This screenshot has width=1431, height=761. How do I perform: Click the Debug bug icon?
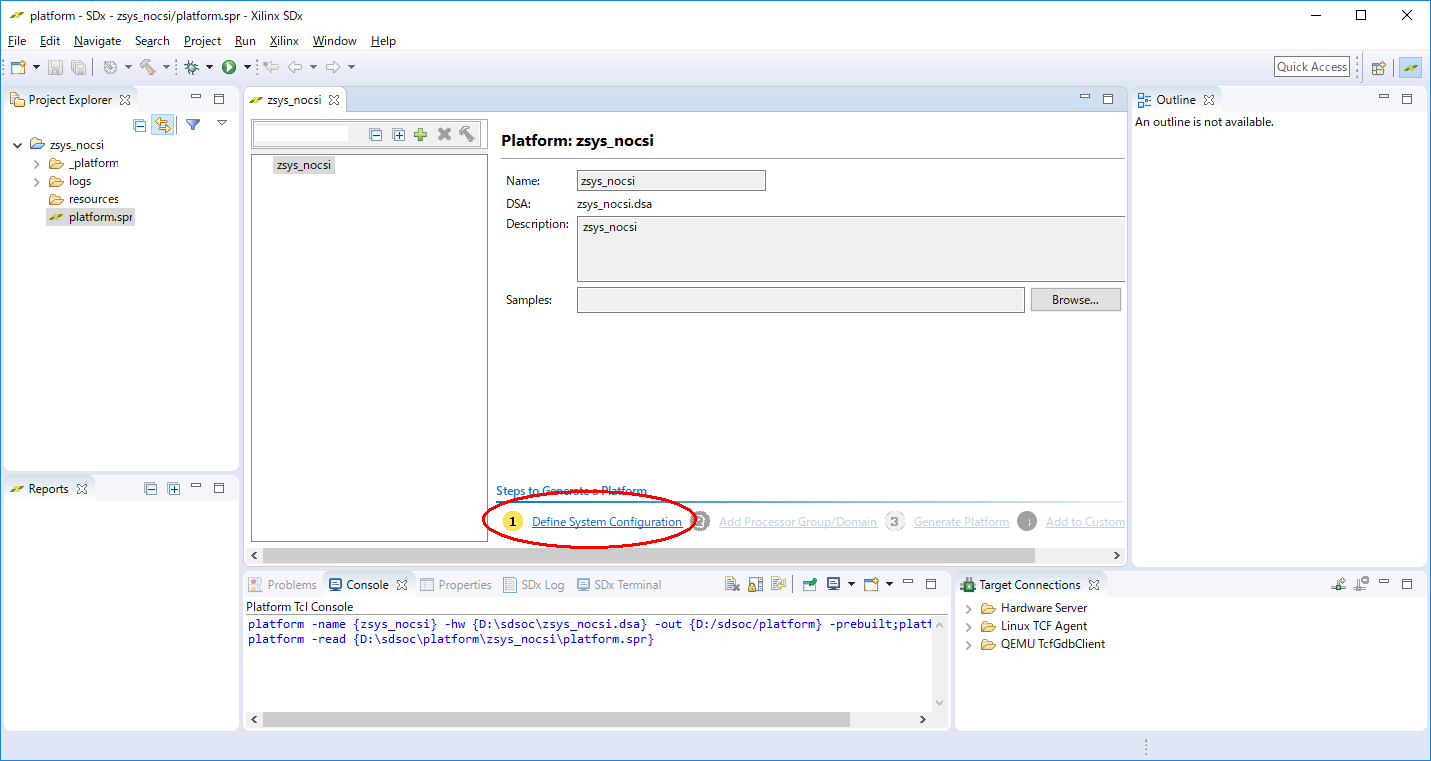coord(191,67)
